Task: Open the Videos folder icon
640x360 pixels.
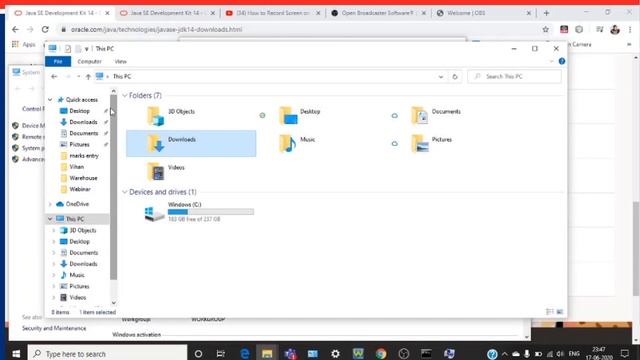Action: (156, 171)
